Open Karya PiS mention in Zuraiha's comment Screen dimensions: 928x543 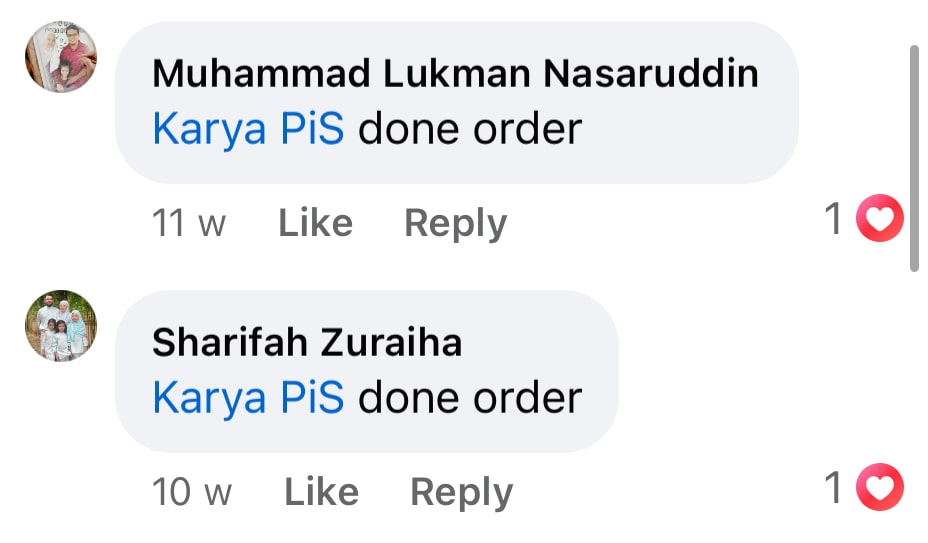coord(248,398)
